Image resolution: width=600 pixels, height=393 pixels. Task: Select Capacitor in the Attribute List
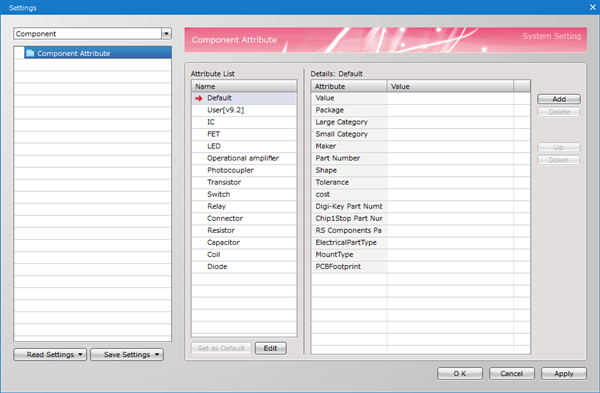click(244, 243)
